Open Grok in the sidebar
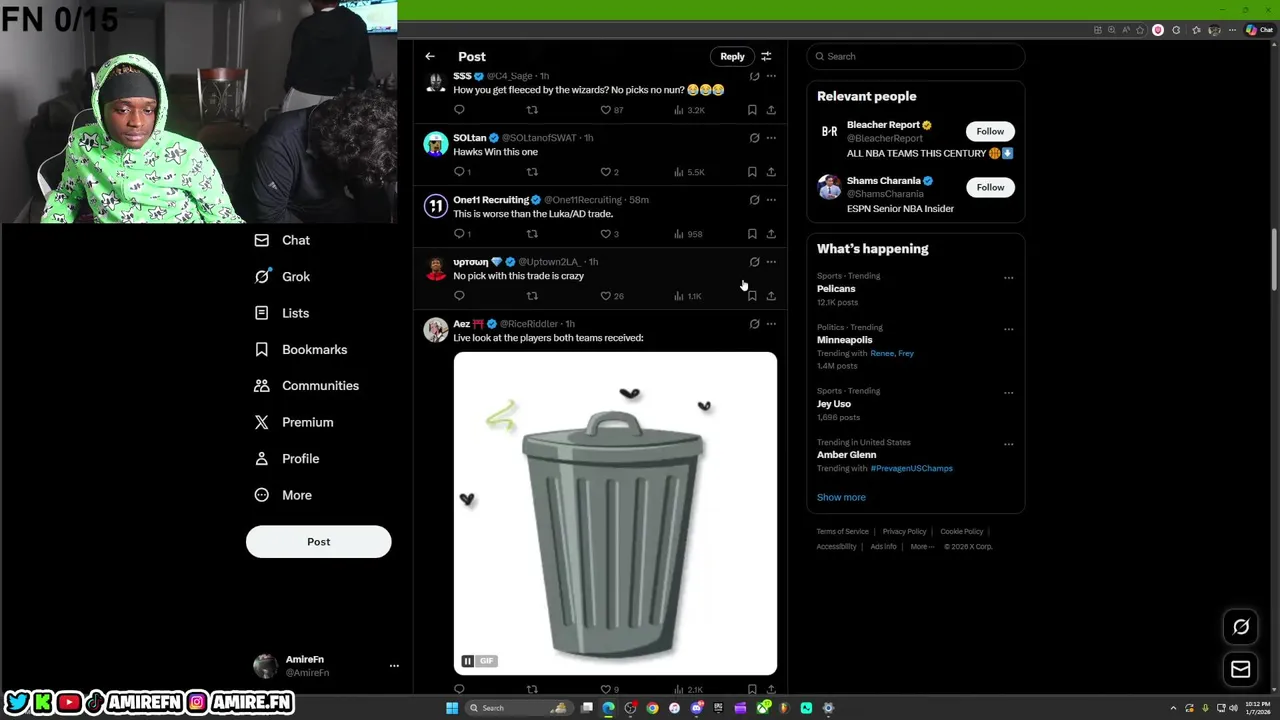Viewport: 1280px width, 720px height. pyautogui.click(x=283, y=277)
